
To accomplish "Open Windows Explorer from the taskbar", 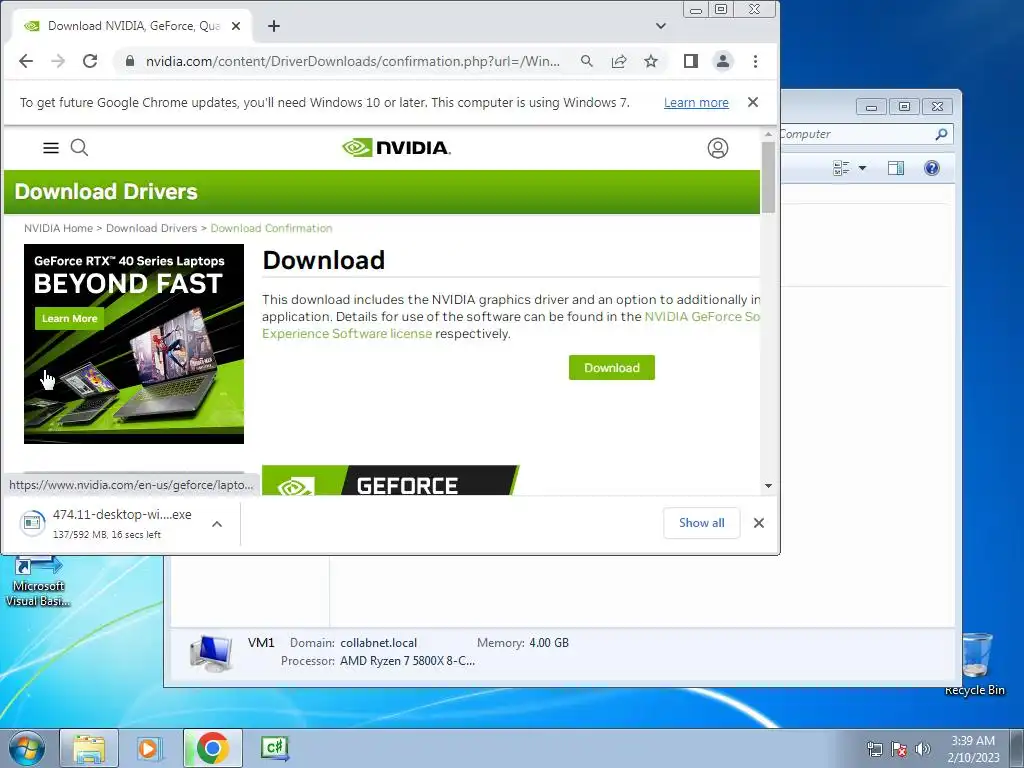I will pos(89,748).
